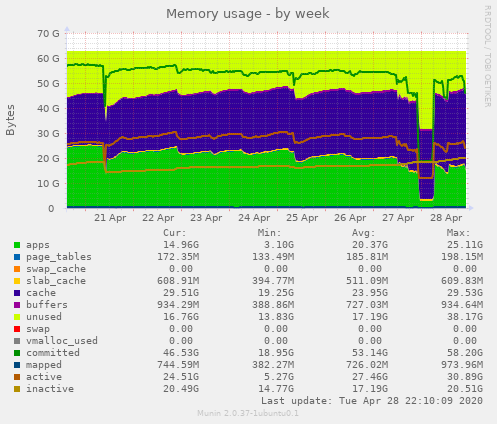Click the inactive olive legend swatch
The height and width of the screenshot is (424, 497).
pyautogui.click(x=17, y=389)
